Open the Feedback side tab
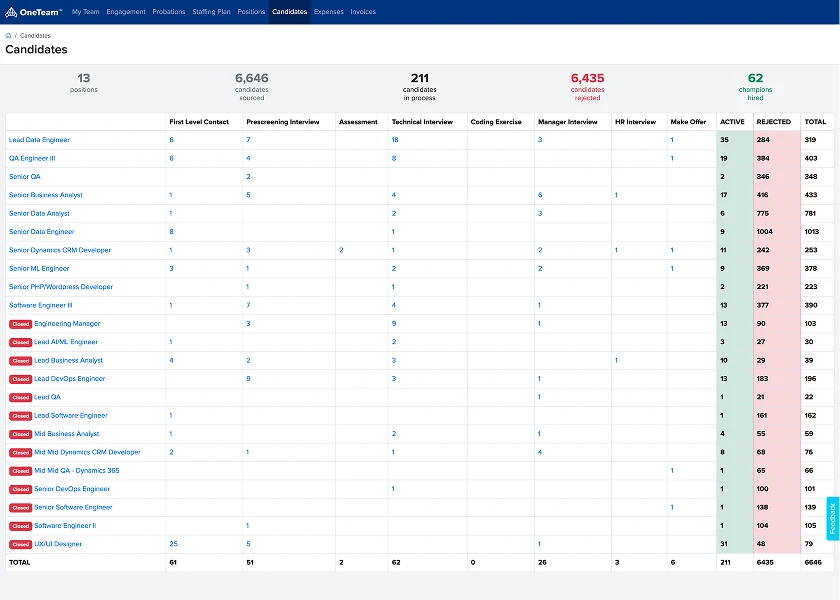 [832, 519]
